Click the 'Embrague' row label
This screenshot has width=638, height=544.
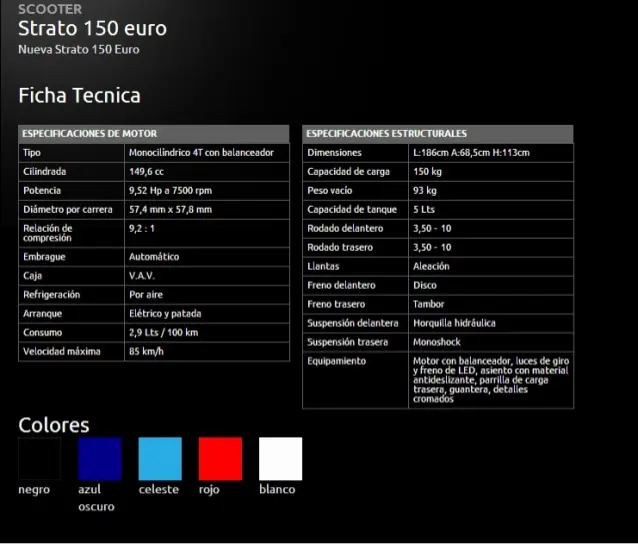(x=44, y=257)
